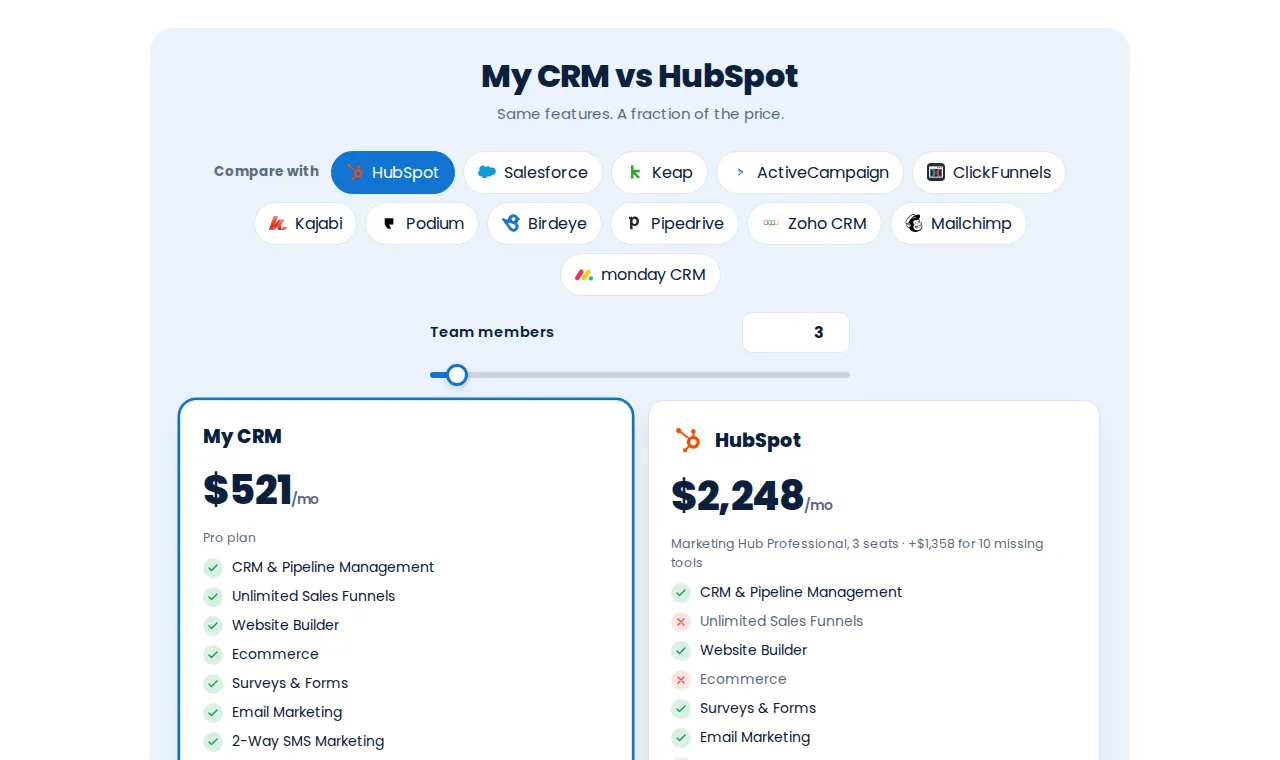
Task: Click "Surveys & Forms" in HubSpot card
Action: tap(758, 708)
